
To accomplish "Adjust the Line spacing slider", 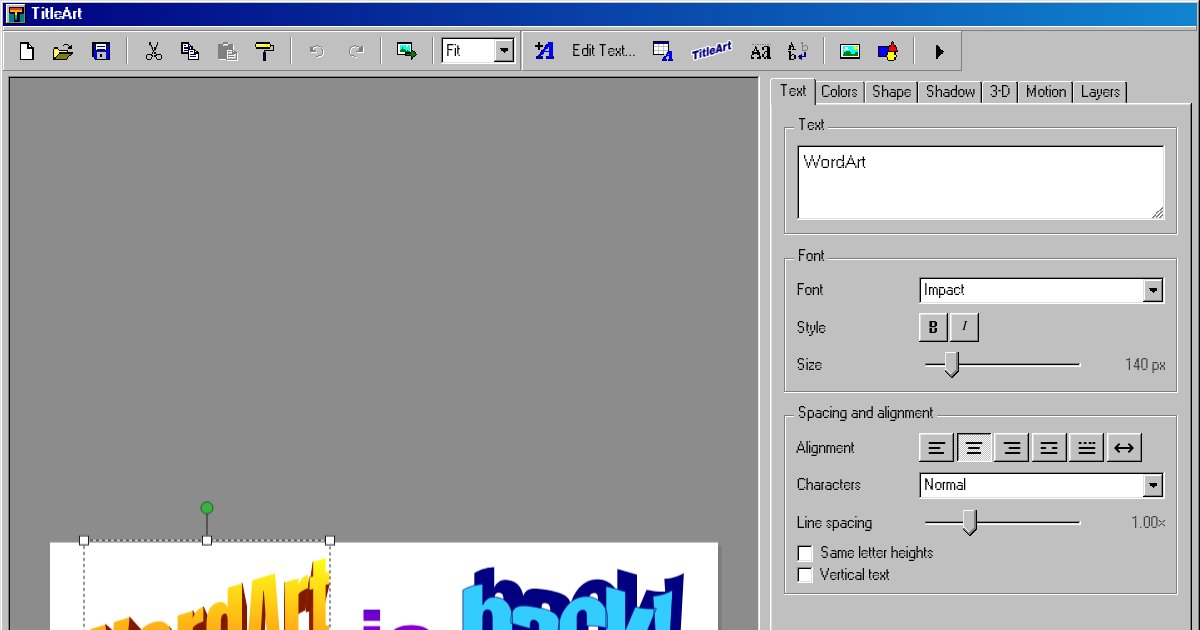I will [x=969, y=522].
